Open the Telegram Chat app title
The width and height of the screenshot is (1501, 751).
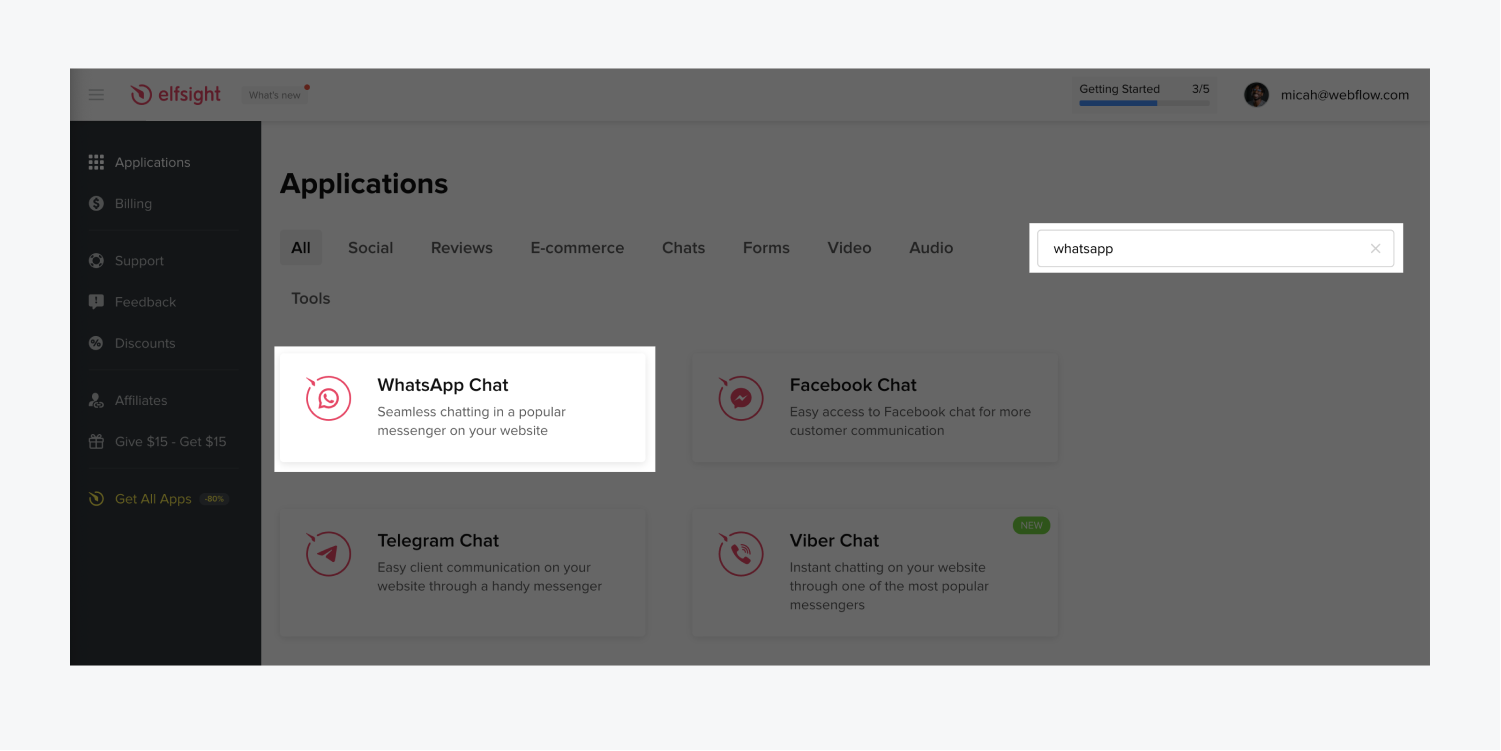pos(438,541)
